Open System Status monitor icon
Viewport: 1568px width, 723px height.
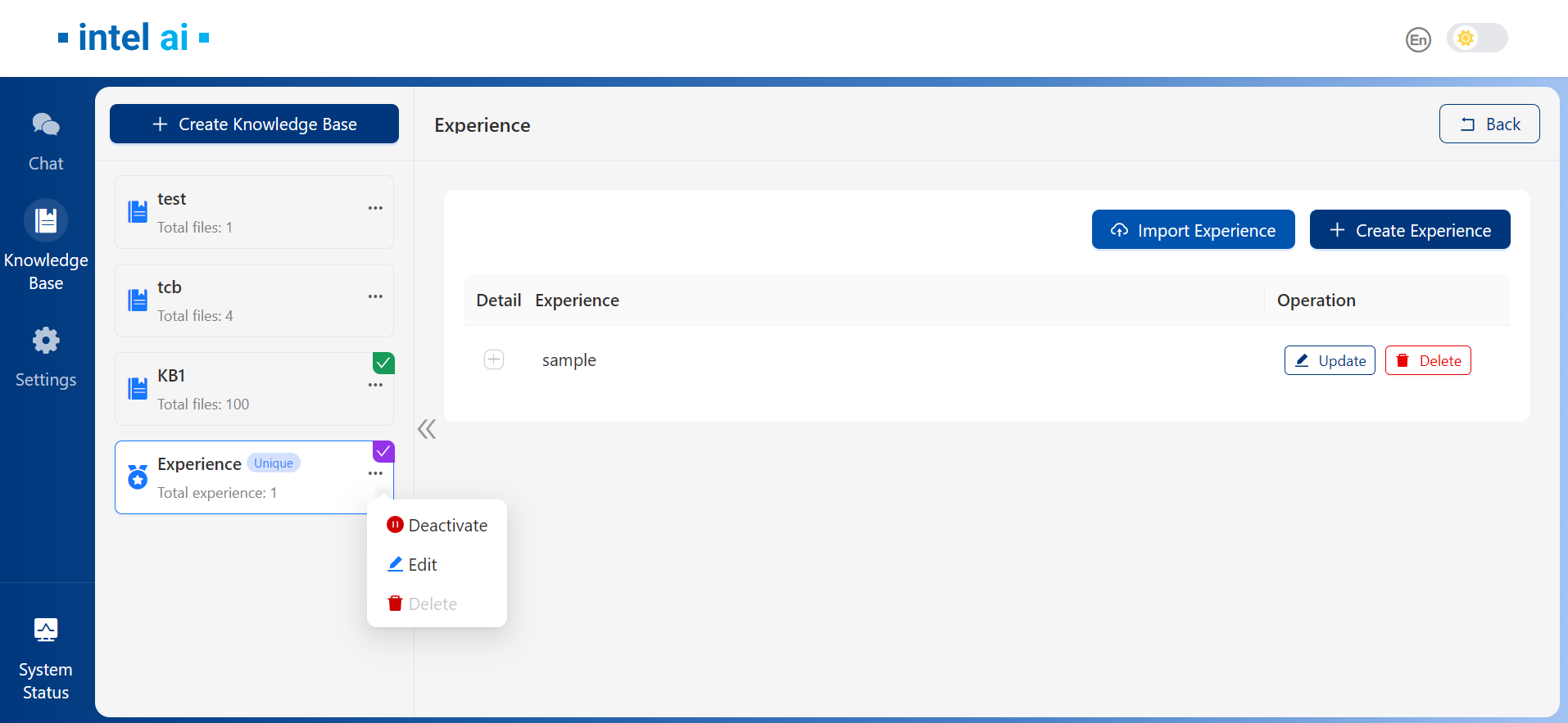tap(46, 630)
